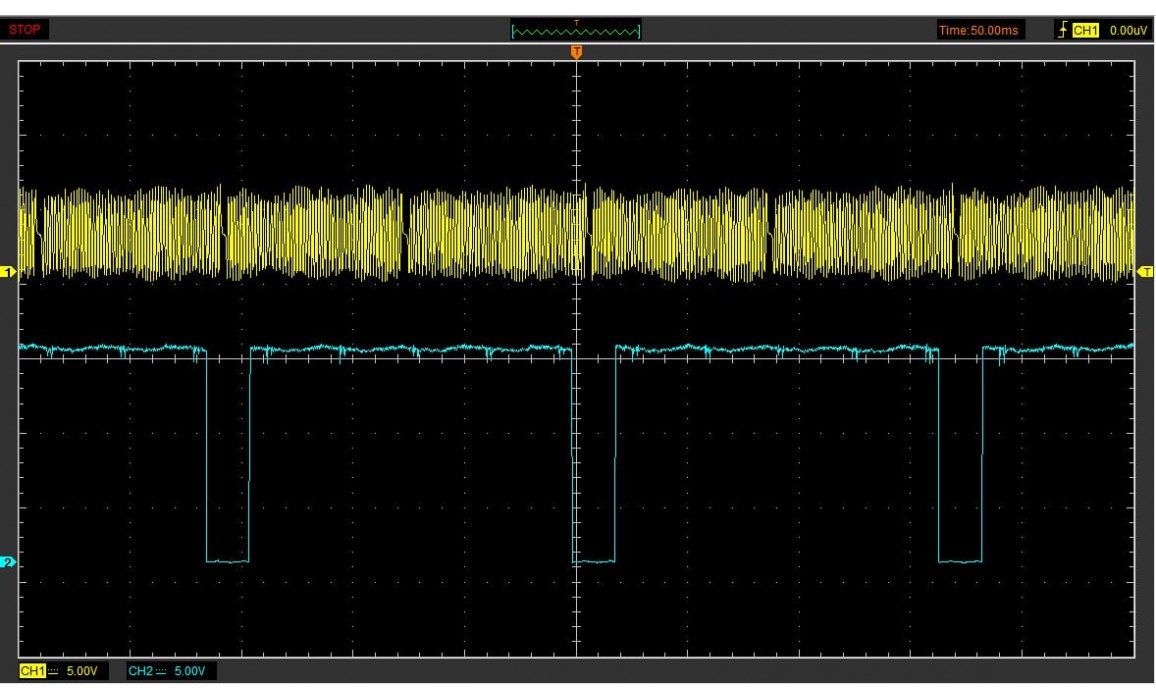Open the yellow CH1 5.00V scale value
Viewport: 1156px width, 700px height.
(82, 670)
